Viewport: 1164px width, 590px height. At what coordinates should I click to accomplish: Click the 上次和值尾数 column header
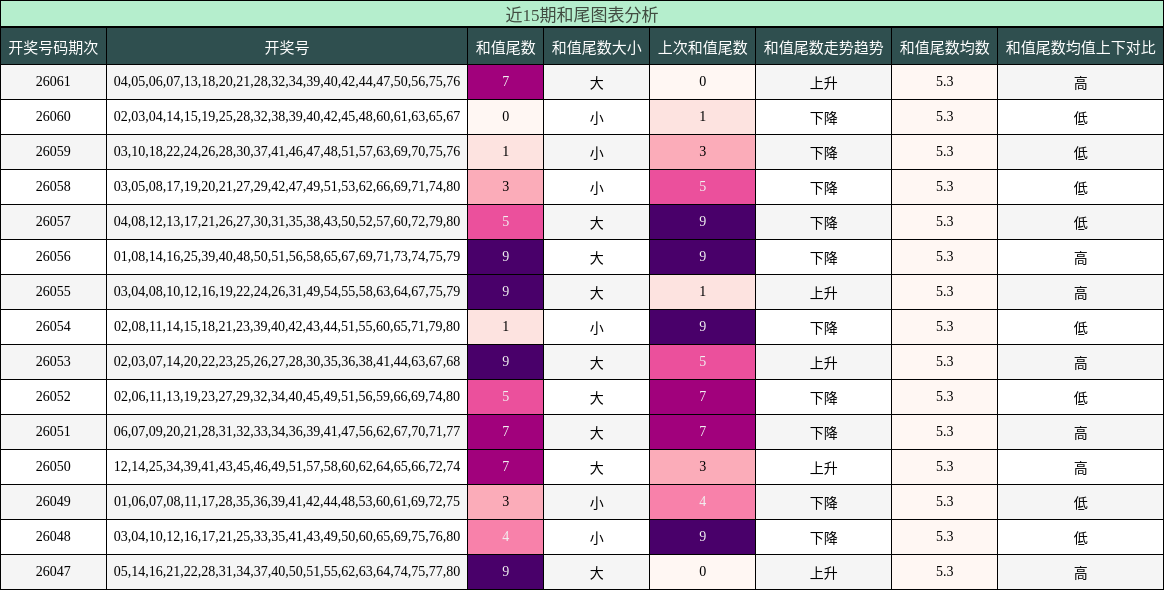tap(702, 47)
